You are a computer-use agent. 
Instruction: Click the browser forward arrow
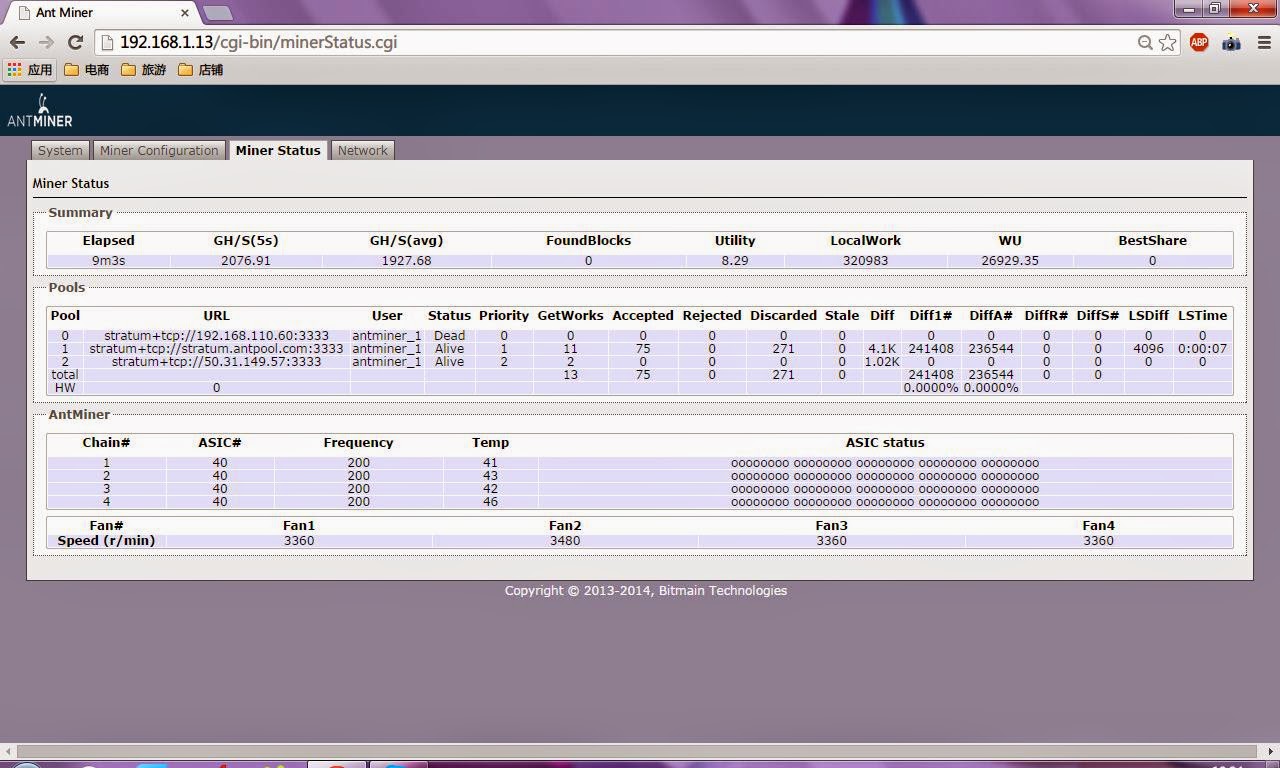46,42
